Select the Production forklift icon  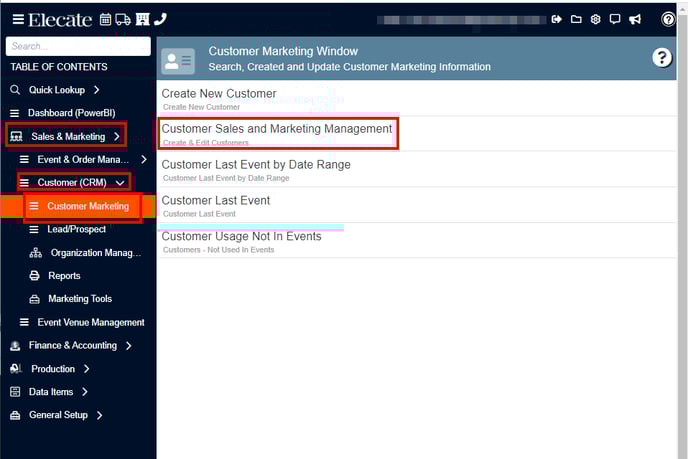(16, 369)
